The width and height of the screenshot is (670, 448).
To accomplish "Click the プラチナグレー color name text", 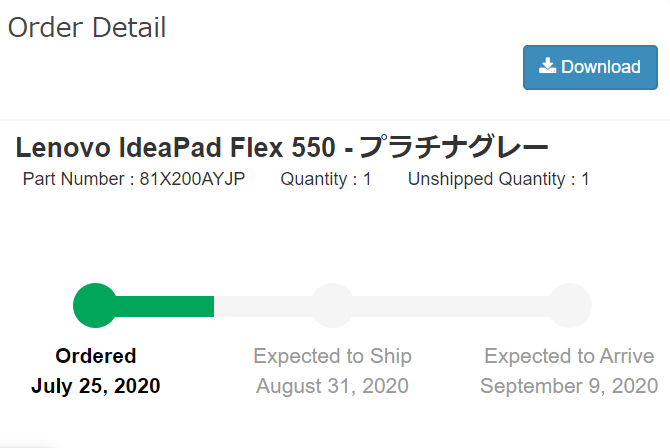I will click(454, 147).
